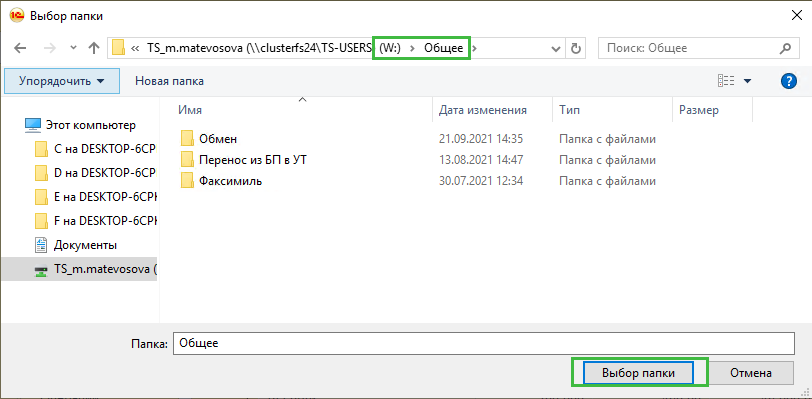This screenshot has width=812, height=399.
Task: Close the Выбор папки dialog
Action: (798, 16)
